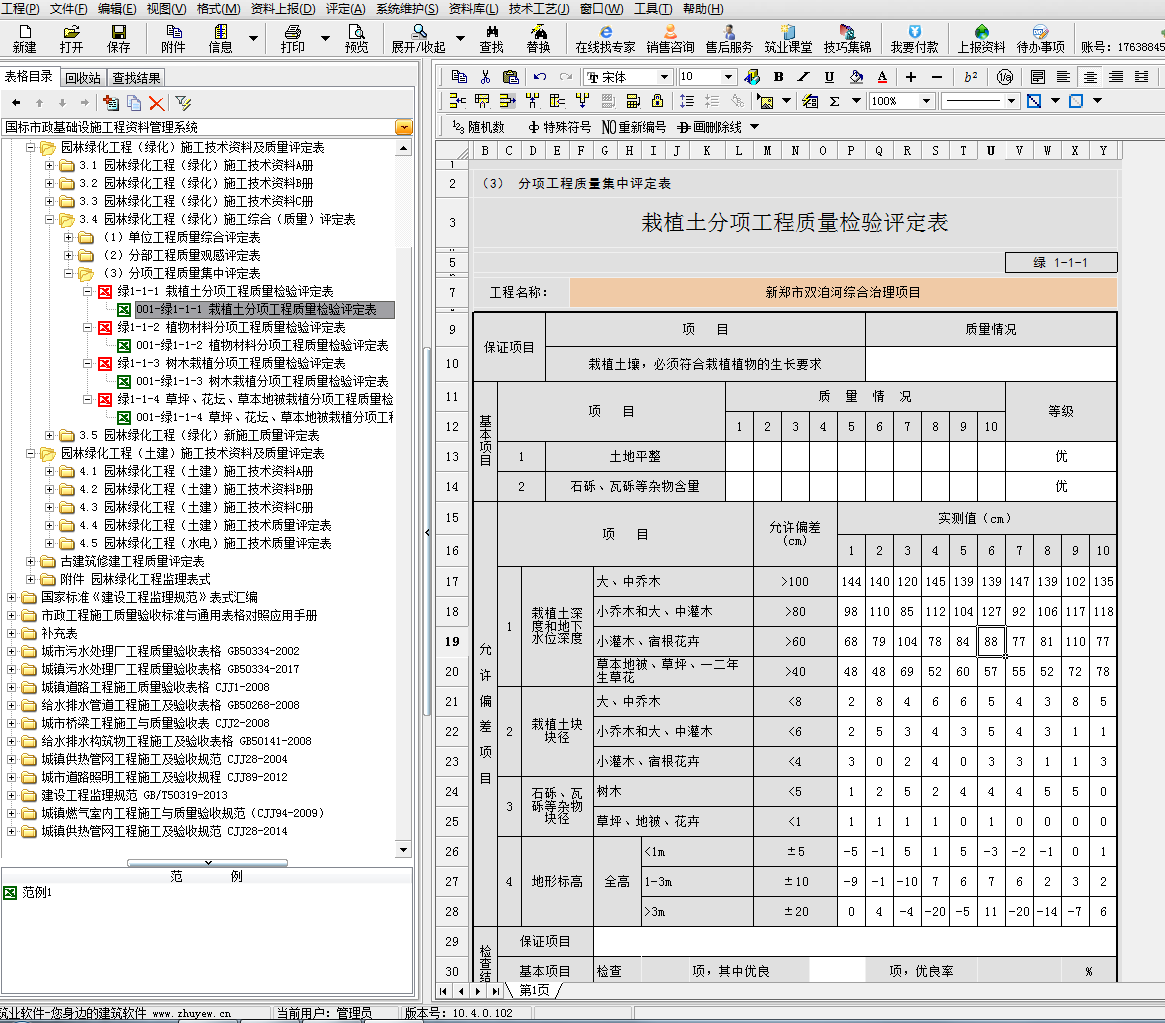The image size is (1165, 1023).
Task: Click the cut scissors icon
Action: pyautogui.click(x=485, y=77)
